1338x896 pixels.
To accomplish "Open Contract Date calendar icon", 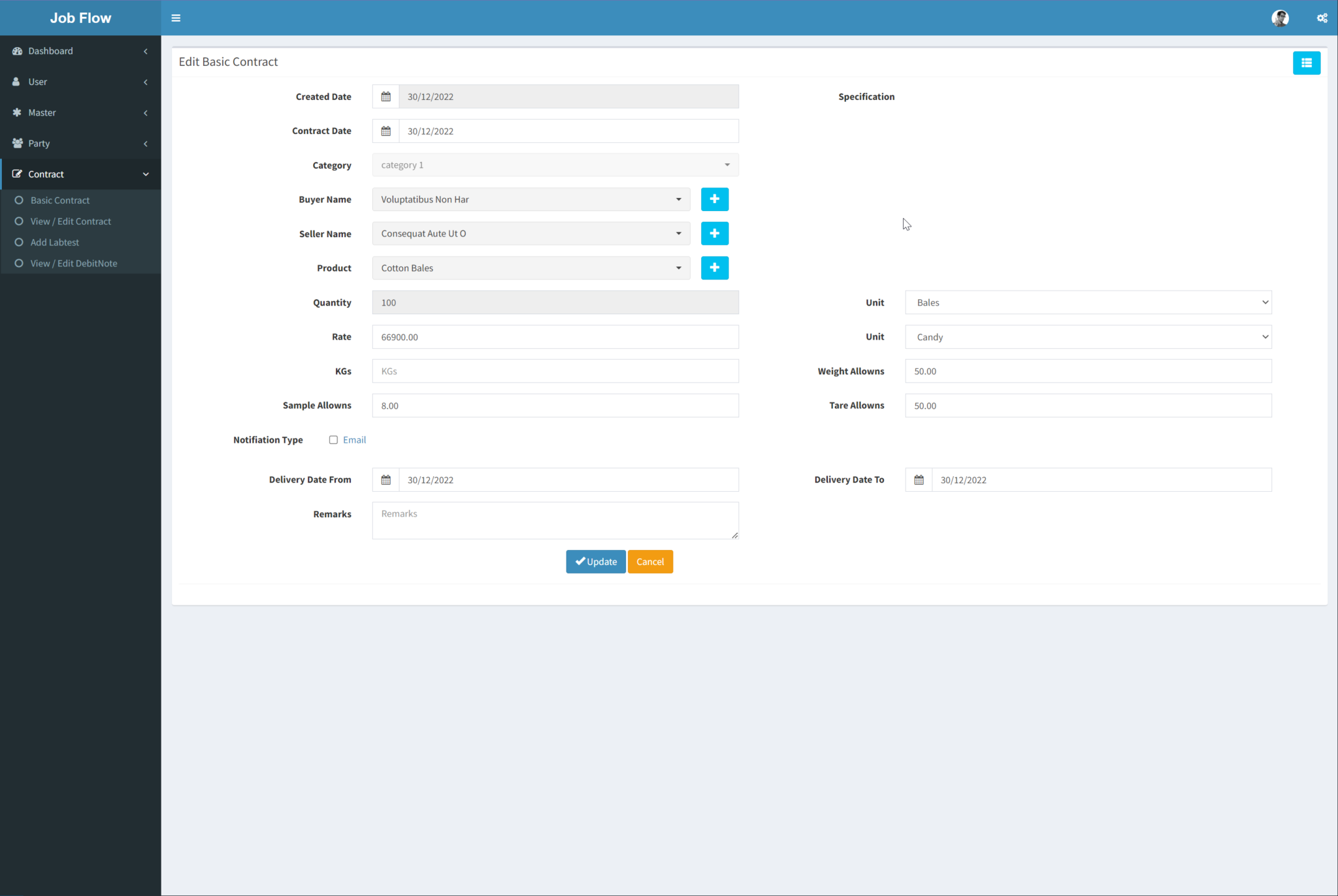I will pyautogui.click(x=386, y=131).
